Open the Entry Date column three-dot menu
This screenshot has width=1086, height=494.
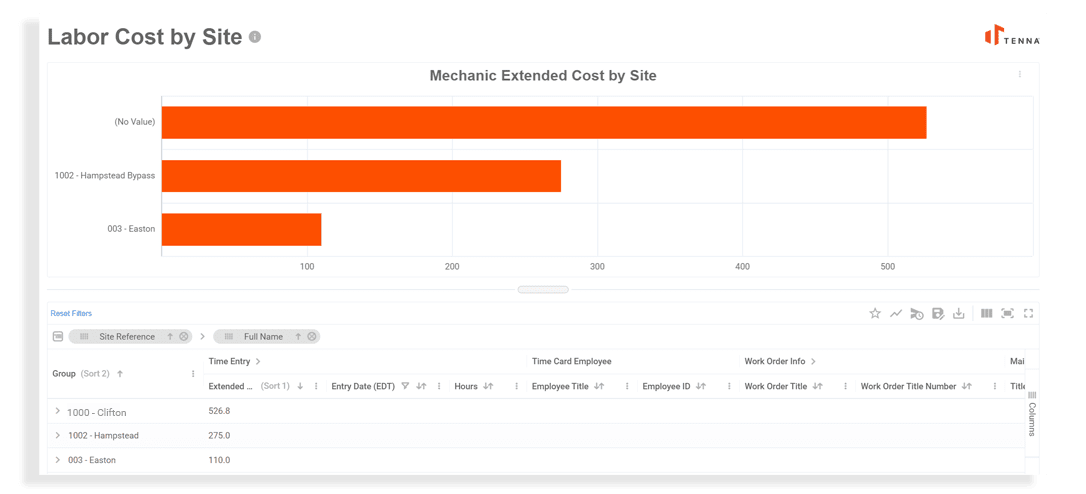coord(439,386)
